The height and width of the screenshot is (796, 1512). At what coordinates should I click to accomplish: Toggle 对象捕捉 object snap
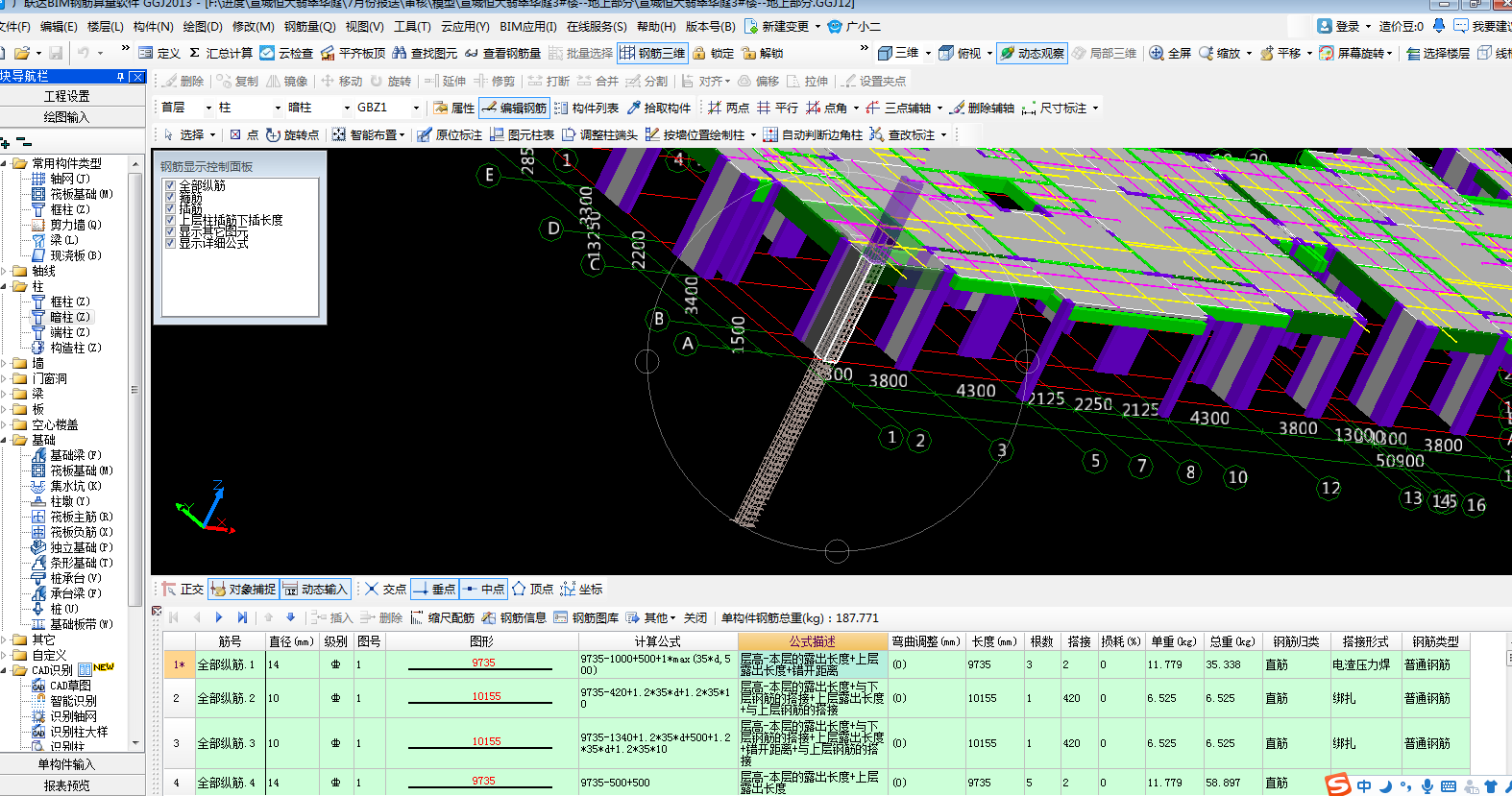click(243, 590)
